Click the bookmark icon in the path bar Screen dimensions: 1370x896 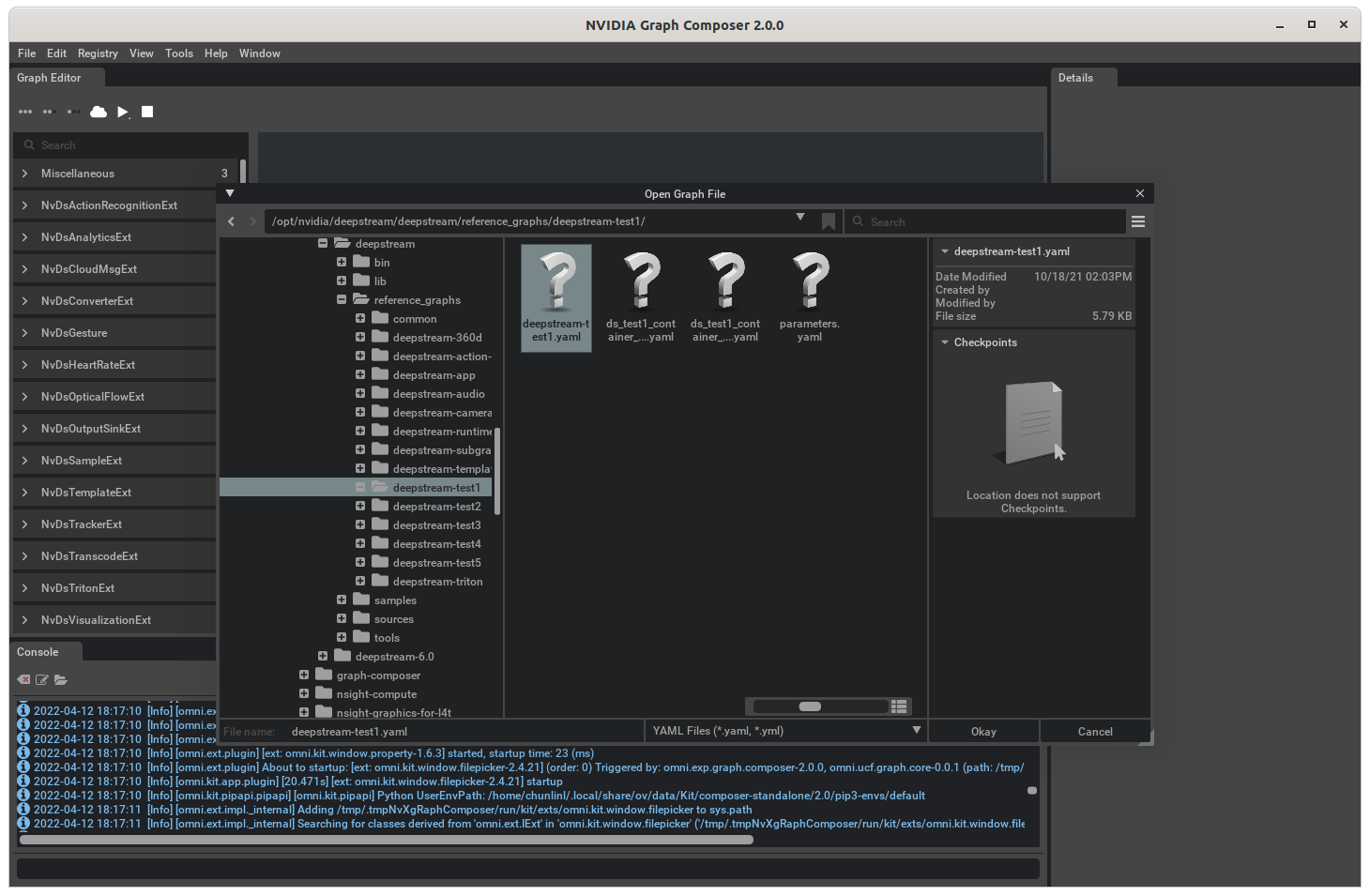pyautogui.click(x=829, y=221)
